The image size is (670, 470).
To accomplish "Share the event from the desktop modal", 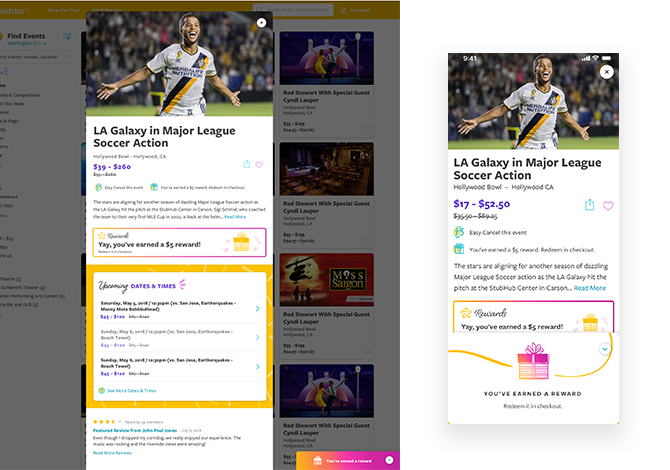I will click(x=247, y=164).
